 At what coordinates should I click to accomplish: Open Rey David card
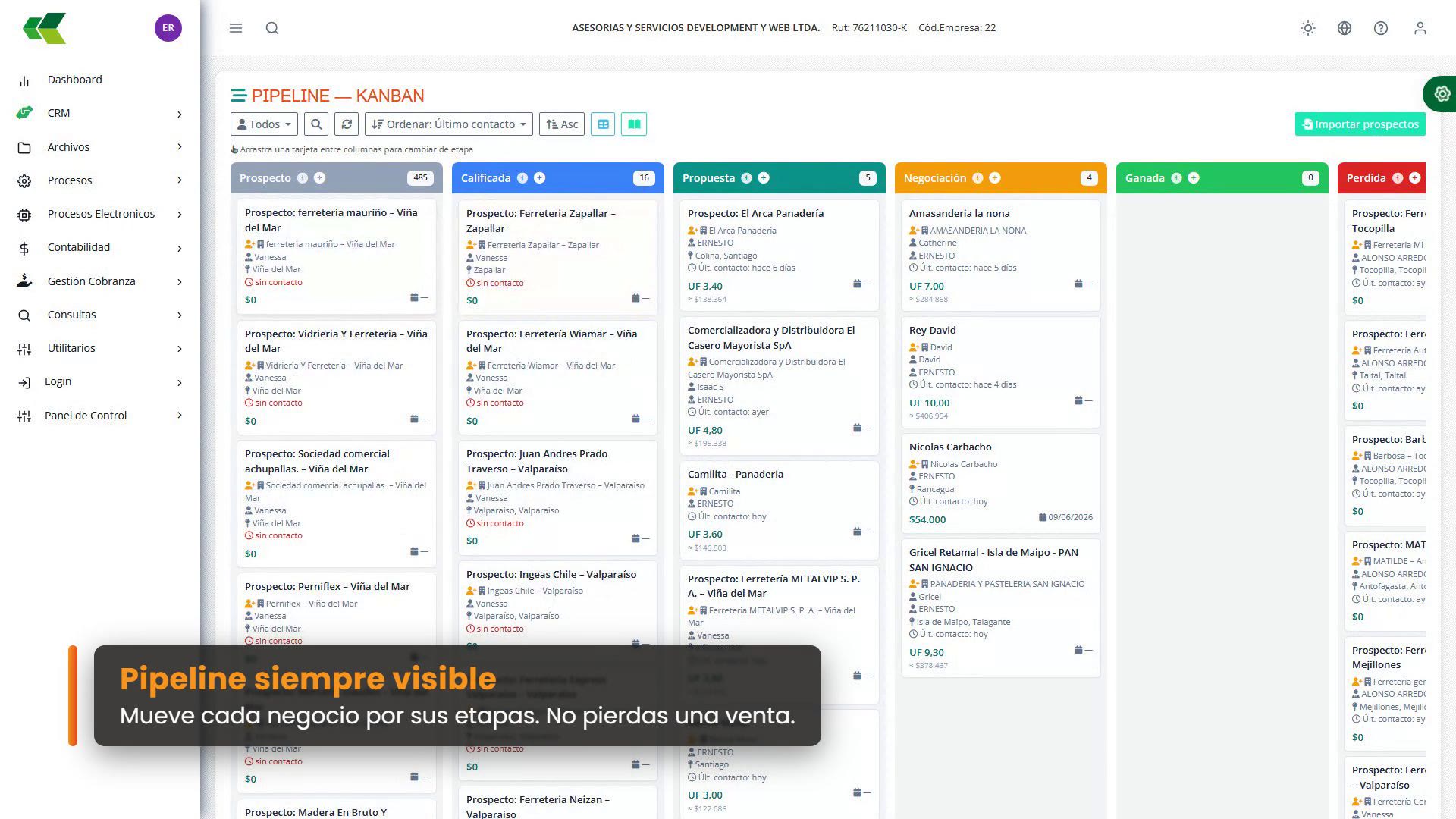(x=1000, y=372)
